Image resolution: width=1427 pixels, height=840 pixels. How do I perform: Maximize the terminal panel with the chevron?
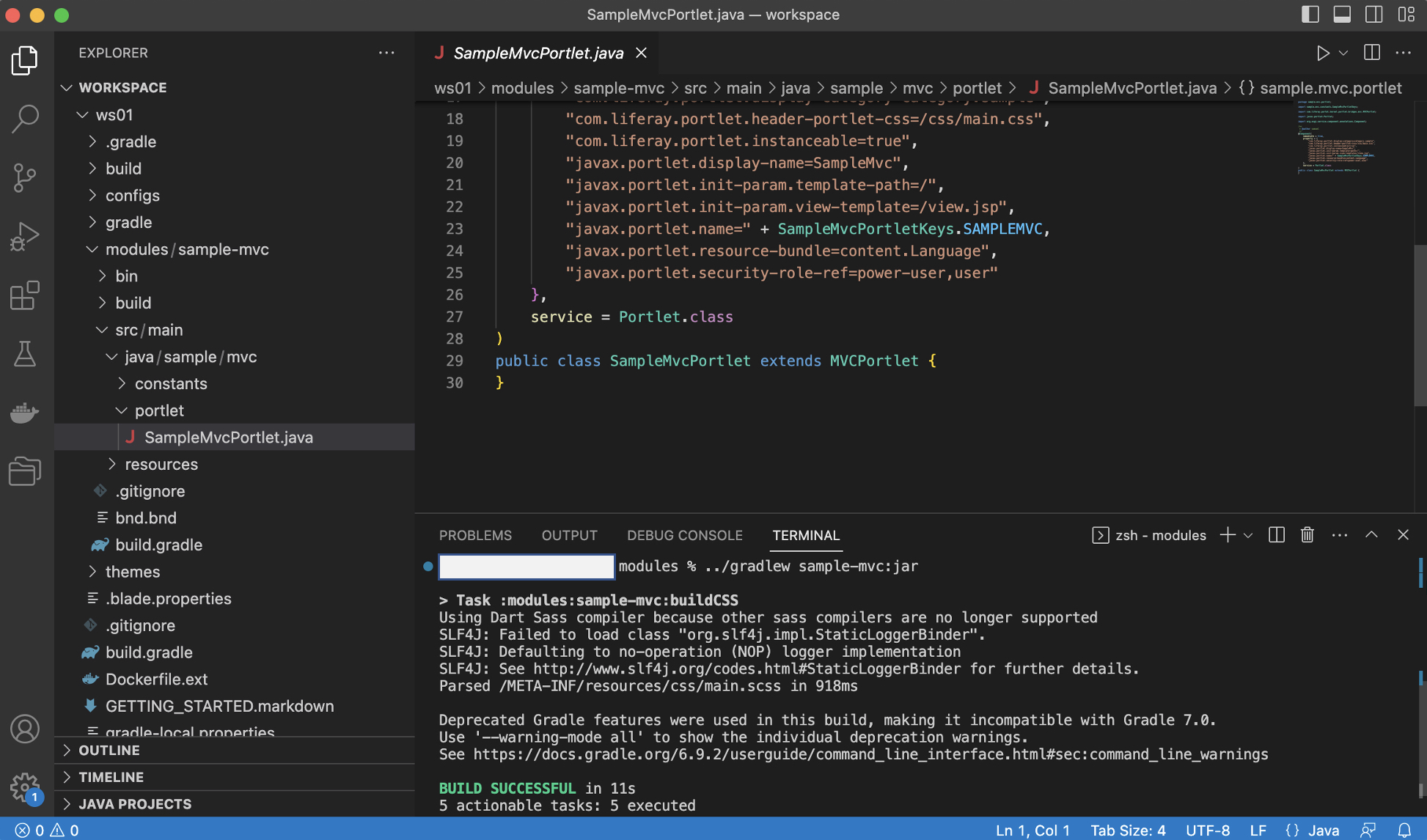click(x=1371, y=534)
